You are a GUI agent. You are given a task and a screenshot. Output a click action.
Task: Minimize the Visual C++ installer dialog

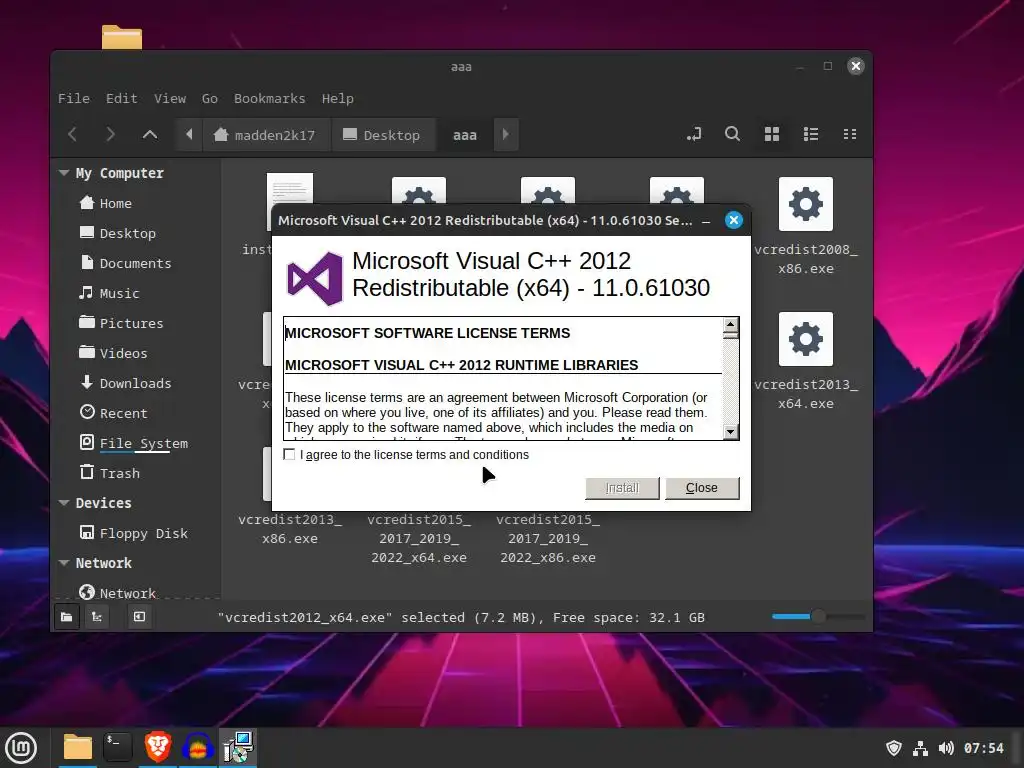[706, 221]
